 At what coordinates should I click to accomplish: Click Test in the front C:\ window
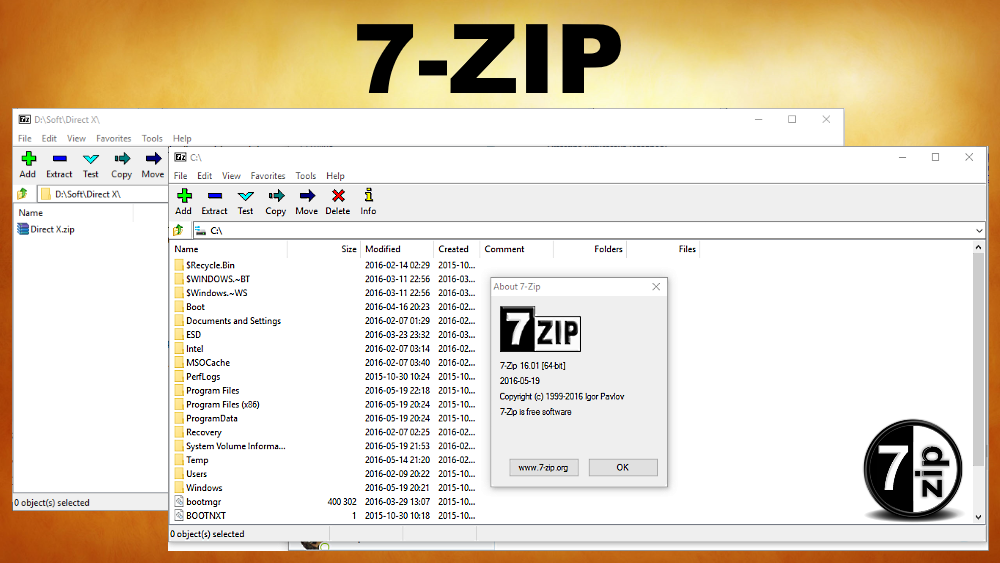pos(246,201)
